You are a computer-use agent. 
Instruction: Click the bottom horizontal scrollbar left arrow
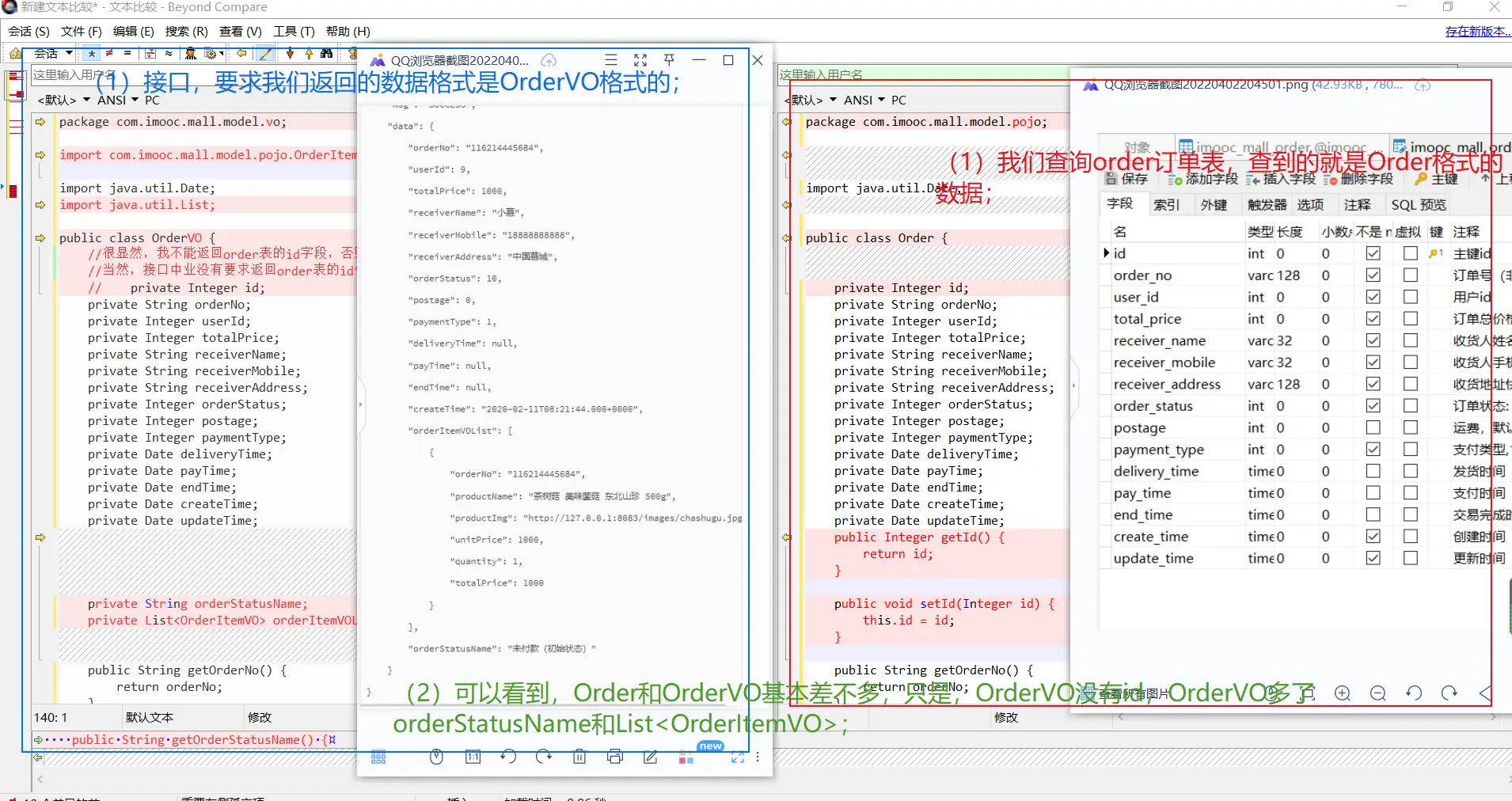(40, 780)
